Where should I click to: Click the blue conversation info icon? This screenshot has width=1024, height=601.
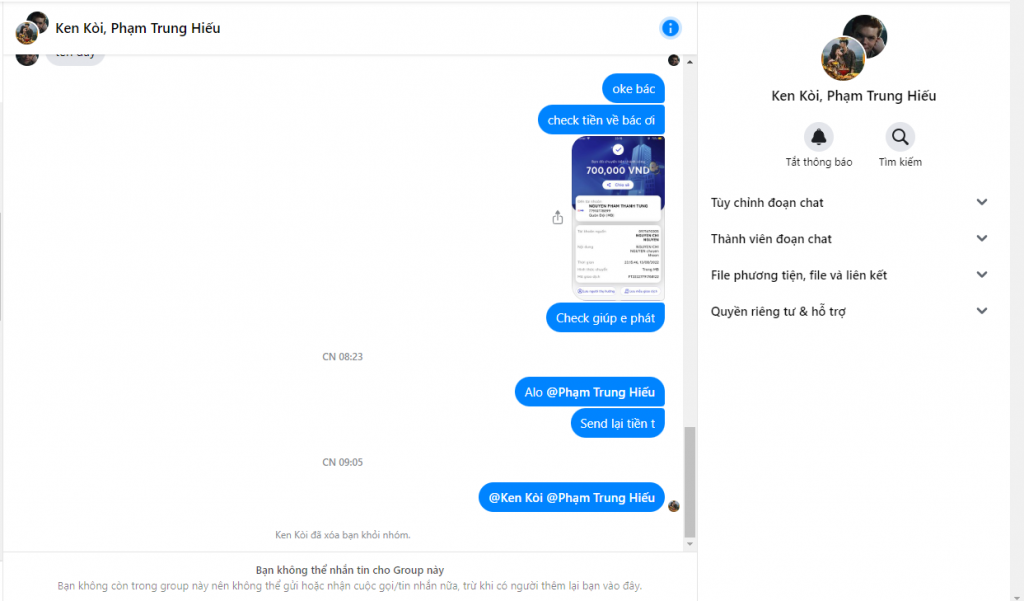click(x=670, y=28)
